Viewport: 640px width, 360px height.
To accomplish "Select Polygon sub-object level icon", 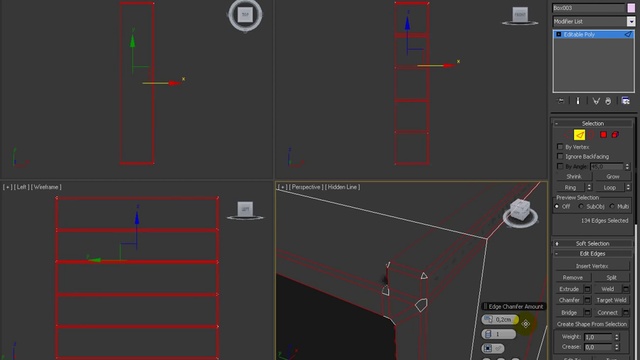I will coord(603,135).
